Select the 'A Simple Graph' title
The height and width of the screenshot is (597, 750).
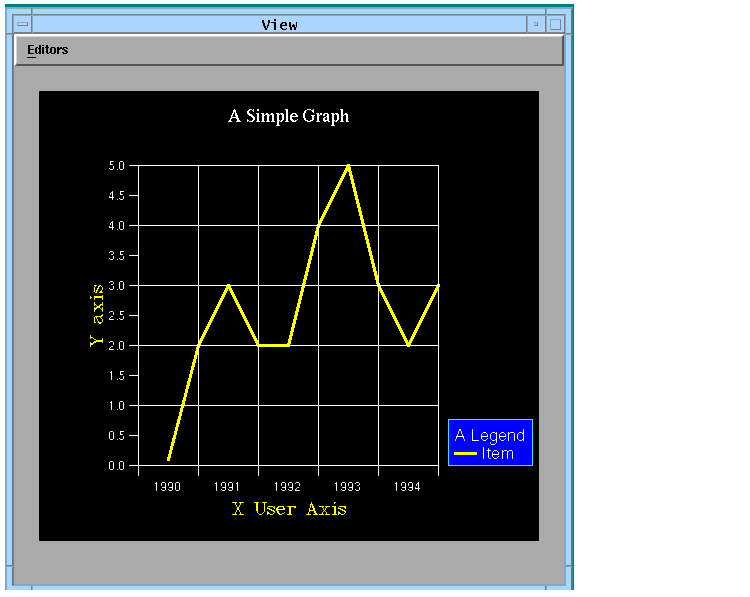pos(288,116)
